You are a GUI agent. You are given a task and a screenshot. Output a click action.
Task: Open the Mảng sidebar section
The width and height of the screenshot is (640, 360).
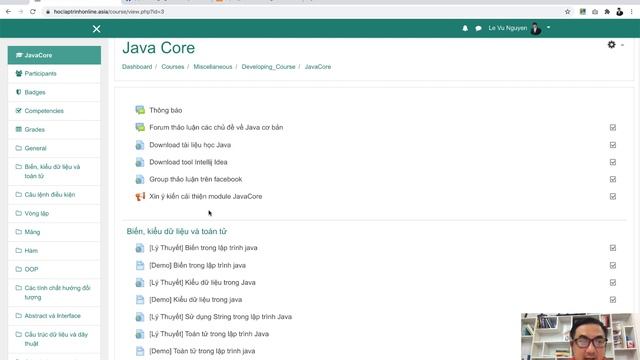click(54, 232)
